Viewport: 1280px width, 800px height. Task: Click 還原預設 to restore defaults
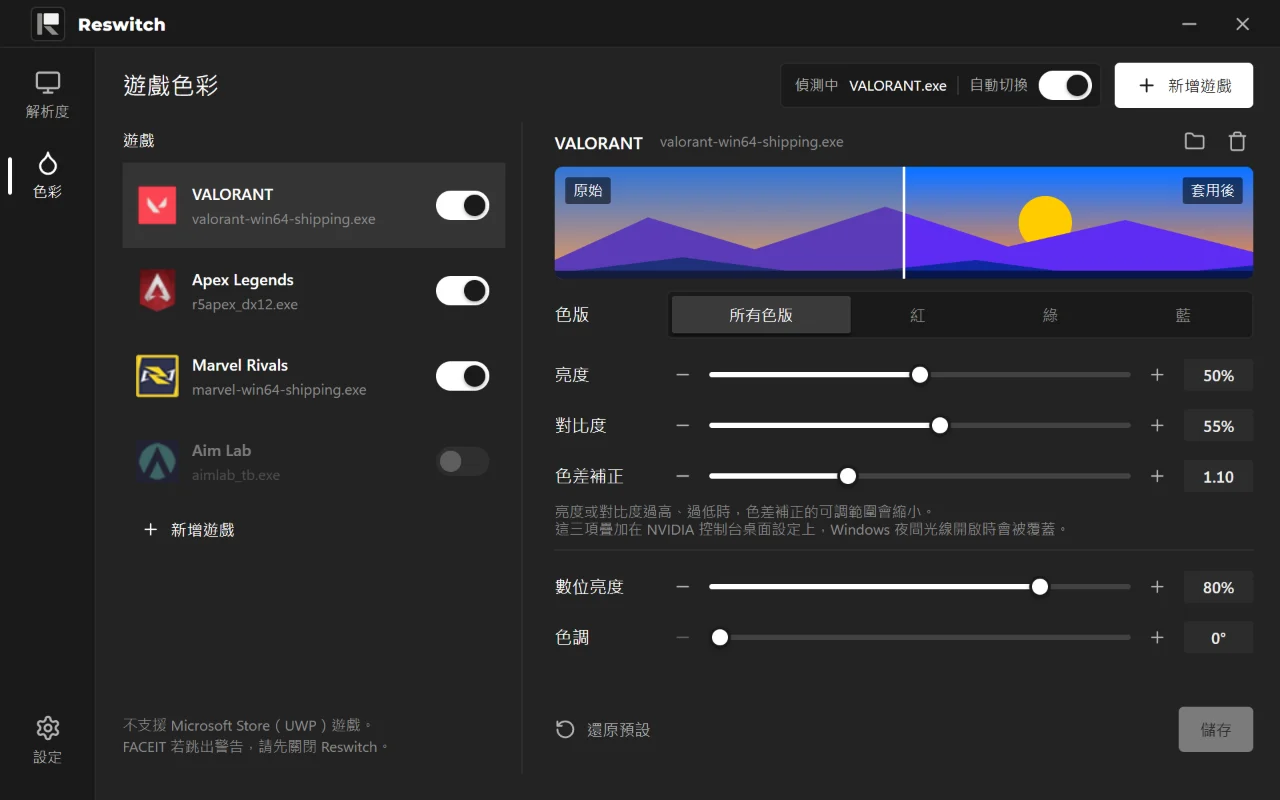pos(603,730)
